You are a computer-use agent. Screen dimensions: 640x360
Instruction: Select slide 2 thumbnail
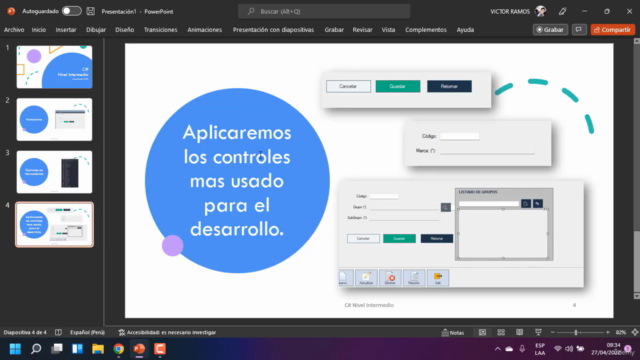(x=54, y=119)
